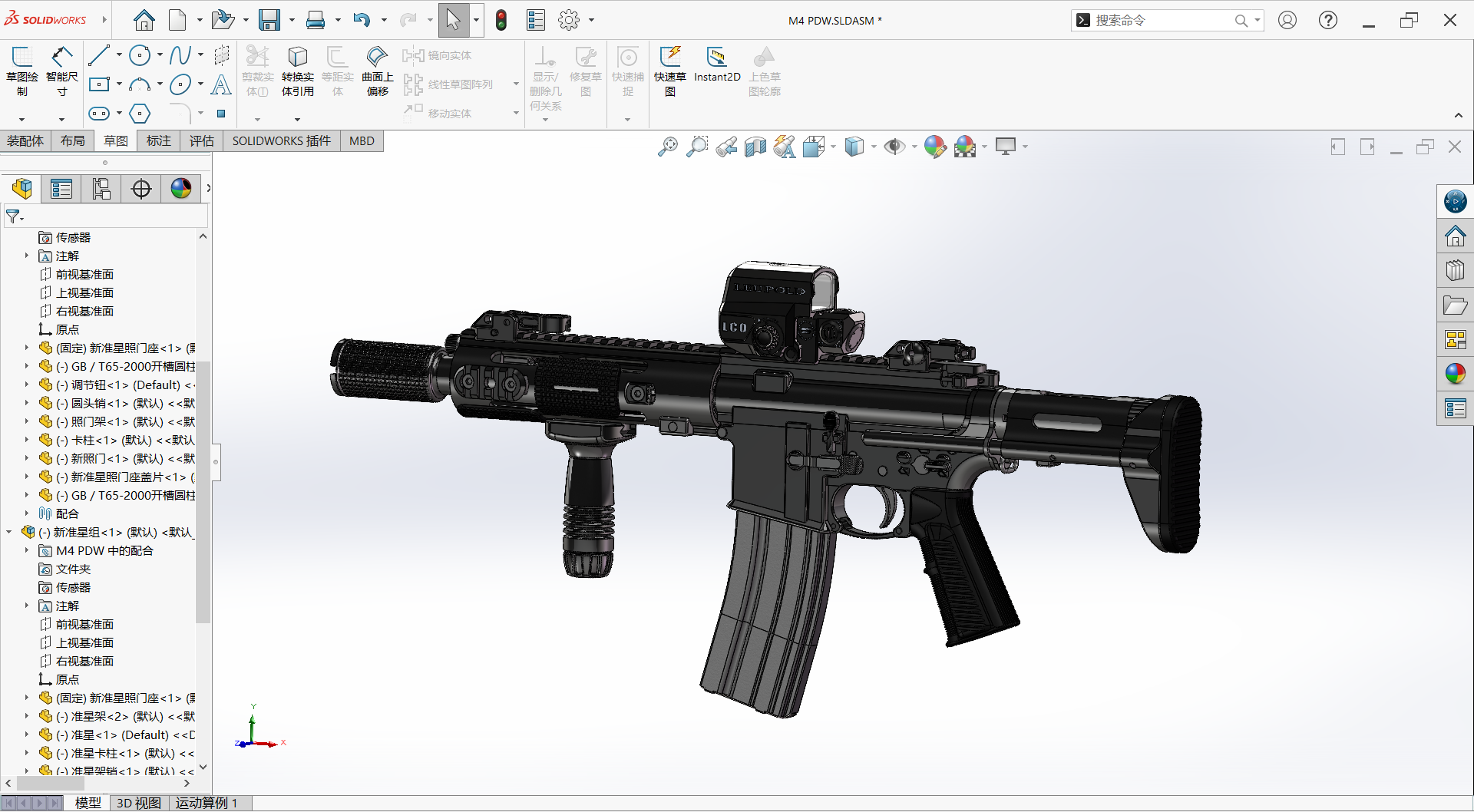Open View Orientation dropdown arrow
1474x812 pixels.
[833, 147]
